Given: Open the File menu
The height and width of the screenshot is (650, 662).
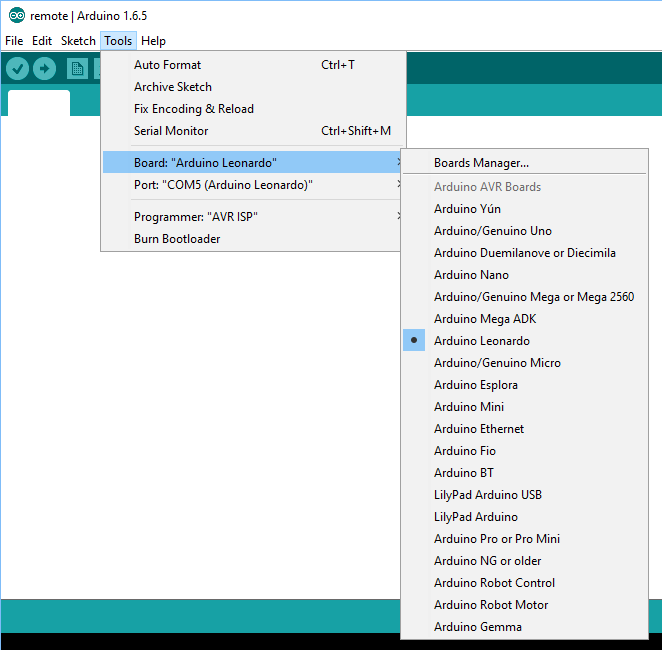Looking at the screenshot, I should 14,41.
